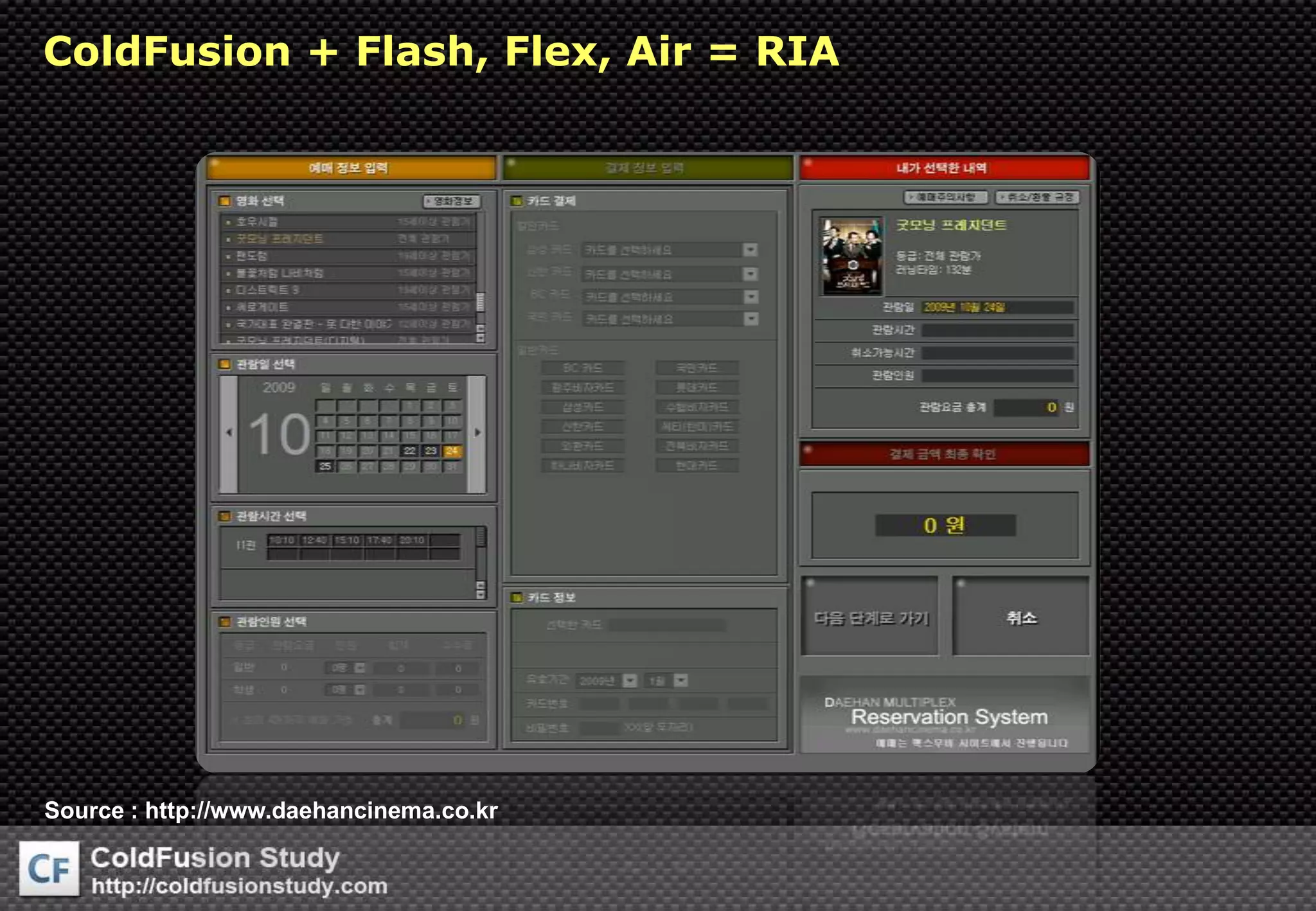Open the 결제 금액 최종 확인 header
This screenshot has height=911, width=1316.
945,454
